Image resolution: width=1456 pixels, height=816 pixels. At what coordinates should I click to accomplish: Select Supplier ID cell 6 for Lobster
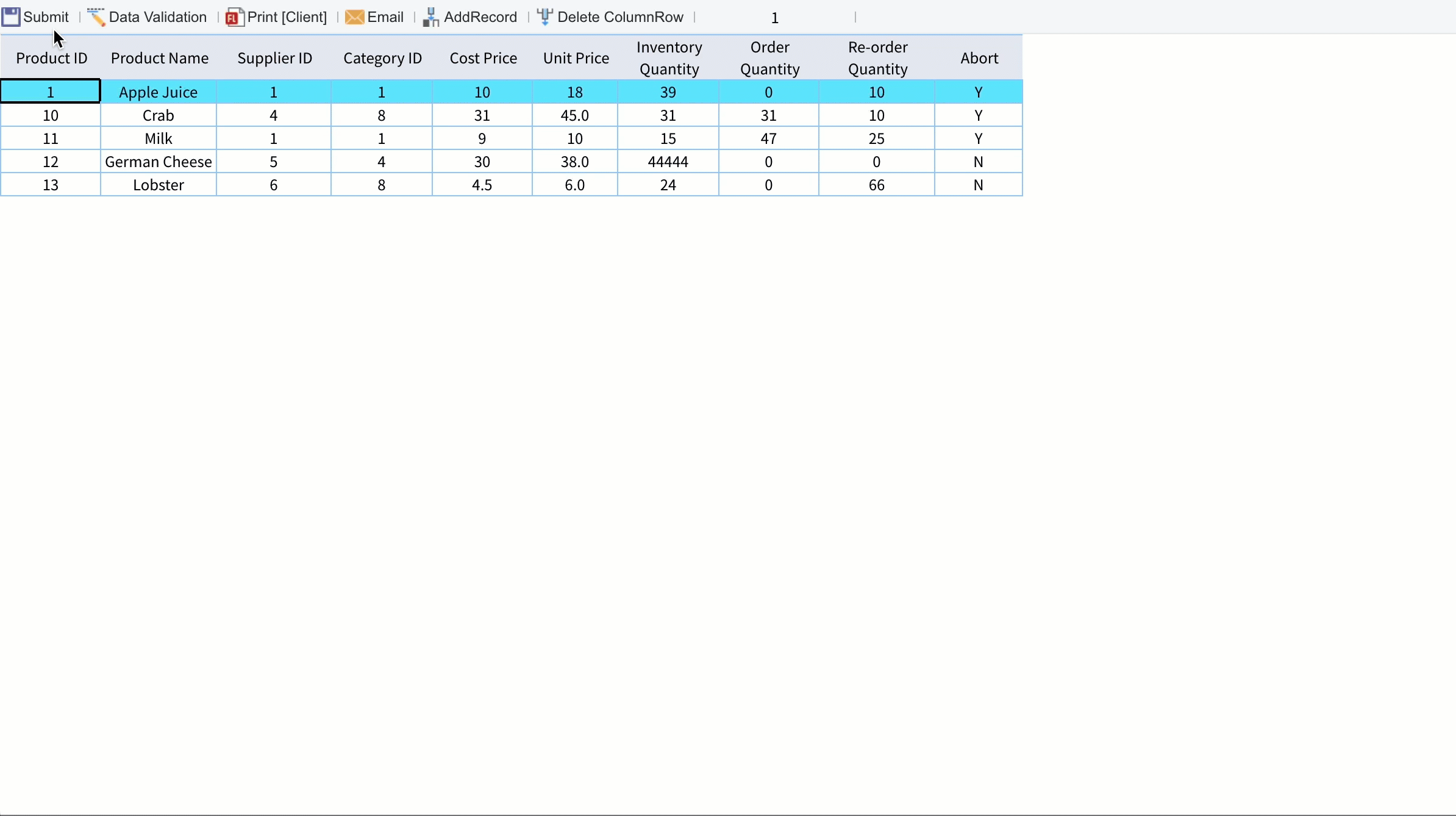tap(274, 185)
